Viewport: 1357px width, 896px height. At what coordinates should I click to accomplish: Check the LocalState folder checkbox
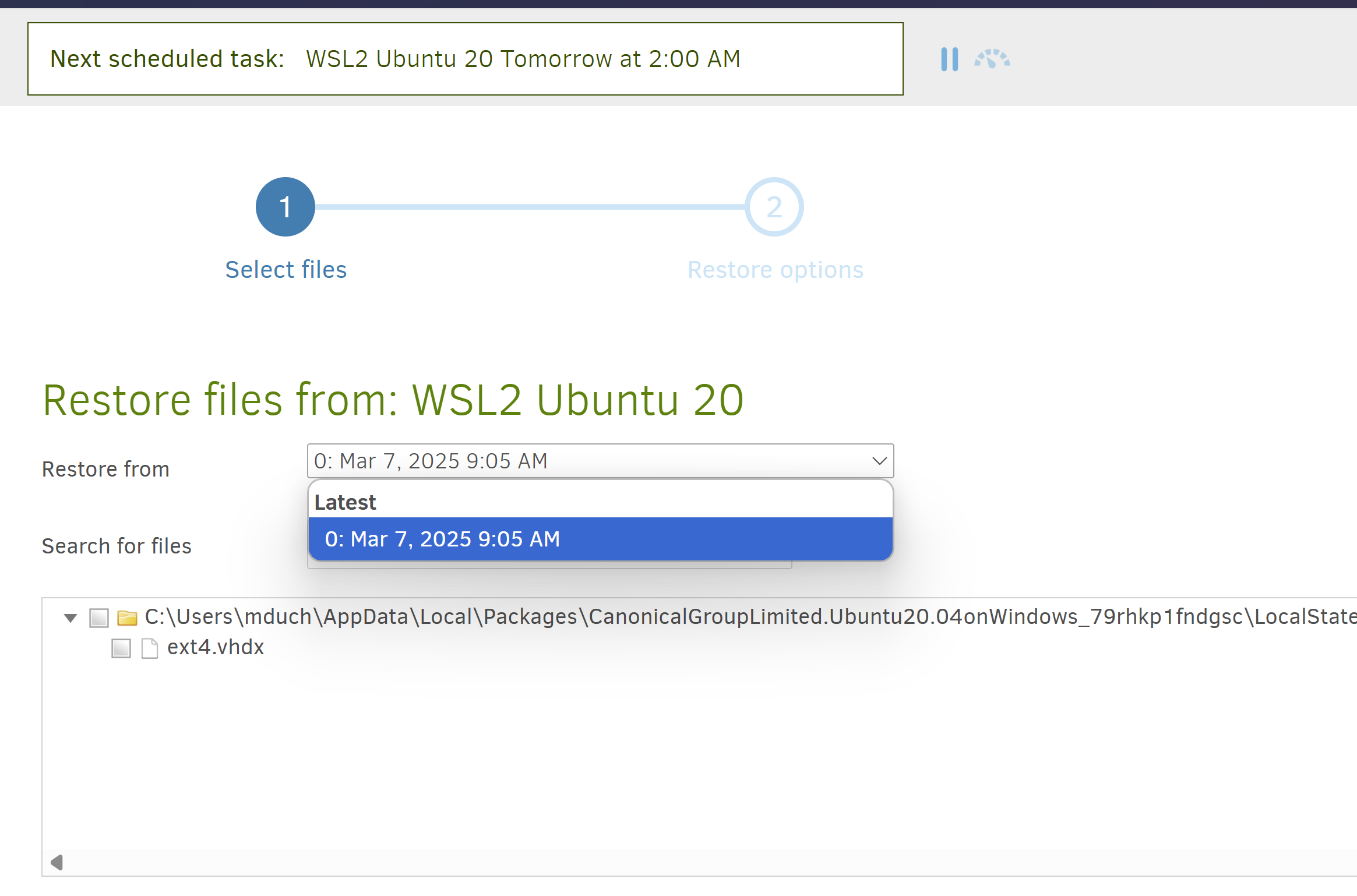(x=99, y=618)
